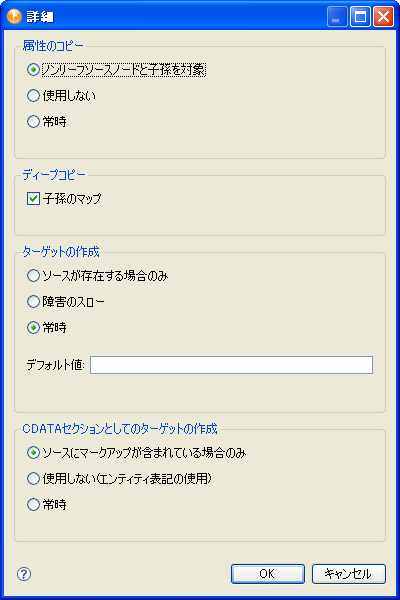Viewport: 400px width, 600px height.
Task: Maximize the 詳細 dialog window
Action: tap(360, 16)
